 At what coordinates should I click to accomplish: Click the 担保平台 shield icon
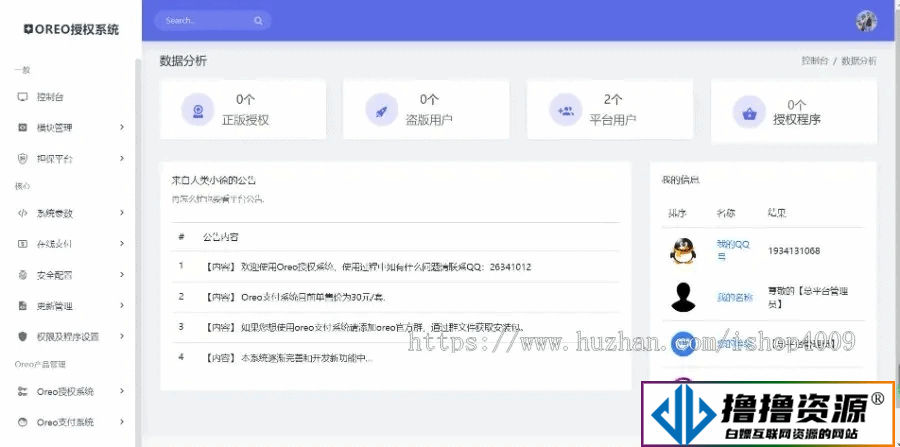22,158
